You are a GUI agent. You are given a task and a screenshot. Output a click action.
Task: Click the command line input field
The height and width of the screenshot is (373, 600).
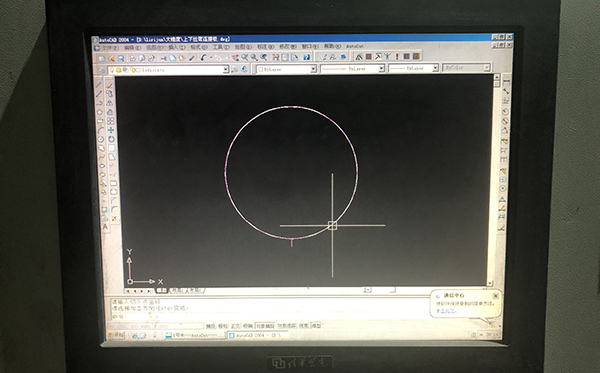(268, 316)
